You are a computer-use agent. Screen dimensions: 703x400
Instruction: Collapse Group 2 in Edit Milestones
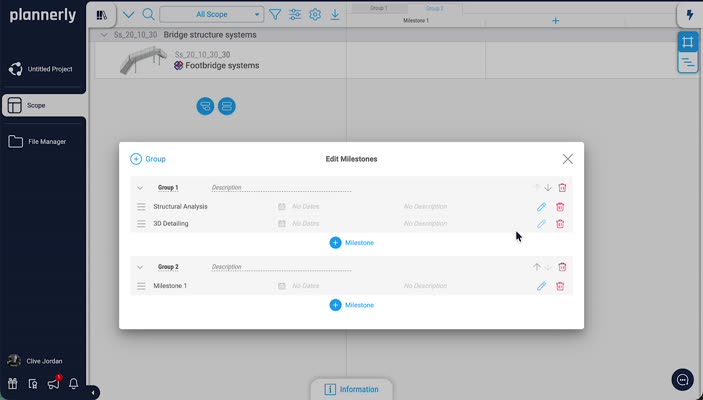[140, 267]
